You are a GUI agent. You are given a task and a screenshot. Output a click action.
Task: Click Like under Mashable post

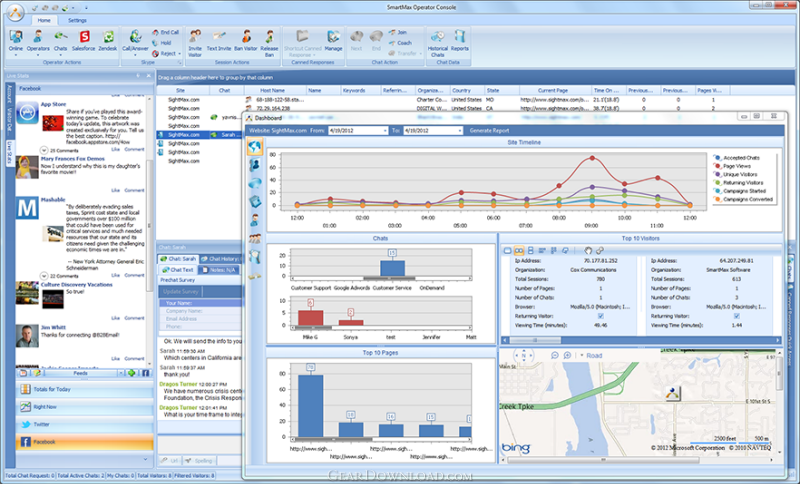(x=115, y=275)
